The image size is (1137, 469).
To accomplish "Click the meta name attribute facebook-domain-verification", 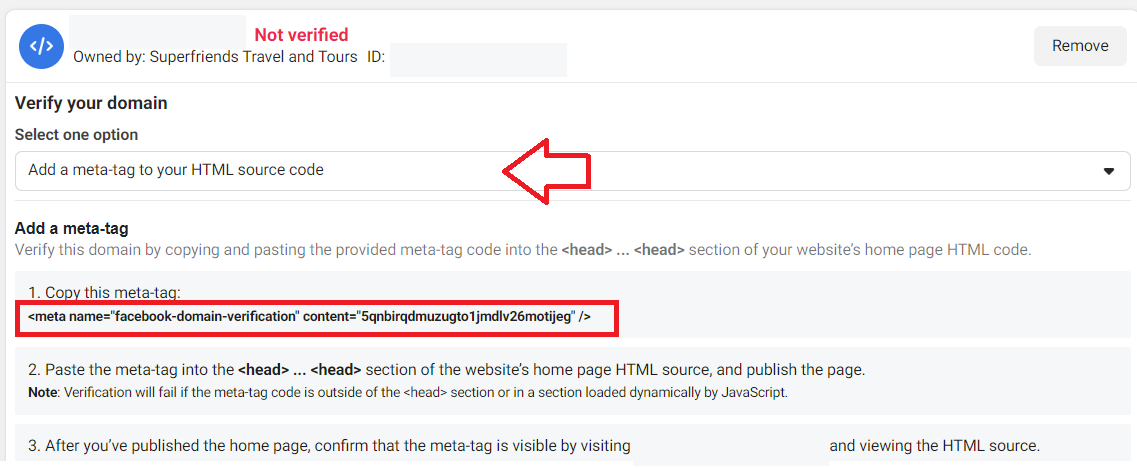I will click(x=205, y=317).
